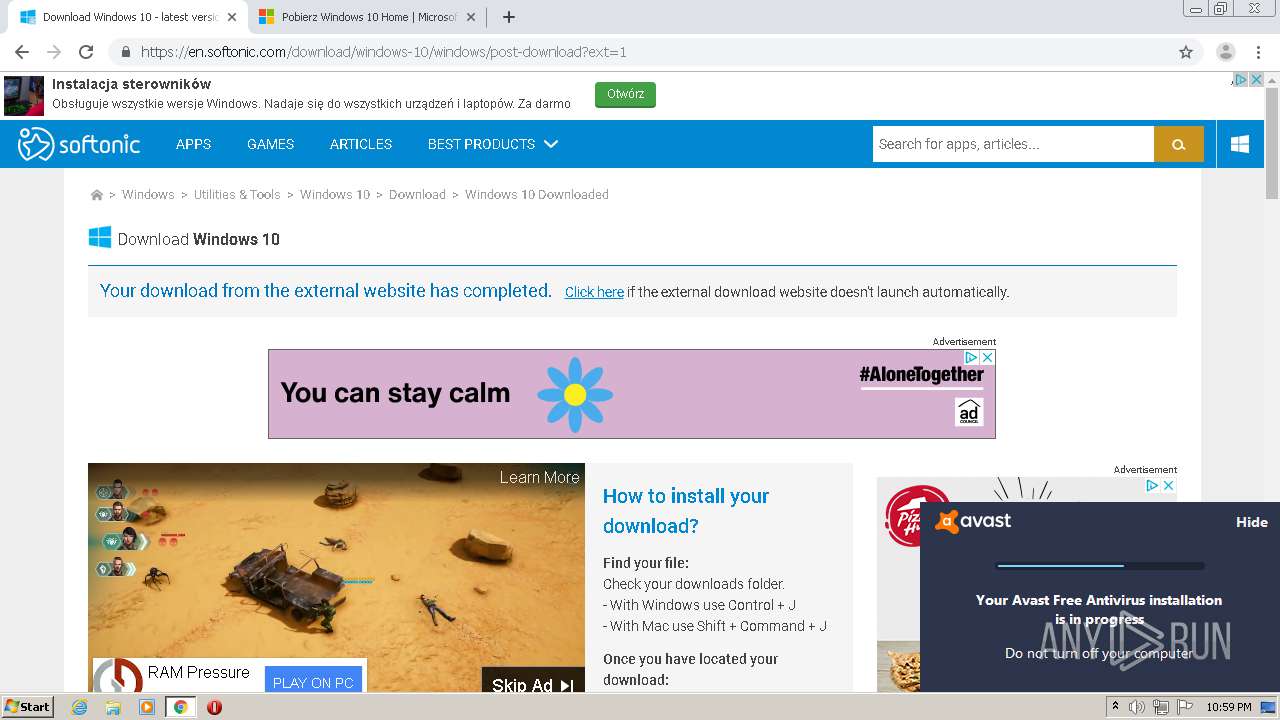The height and width of the screenshot is (720, 1280).
Task: Focus the Search for apps field
Action: click(x=1013, y=144)
